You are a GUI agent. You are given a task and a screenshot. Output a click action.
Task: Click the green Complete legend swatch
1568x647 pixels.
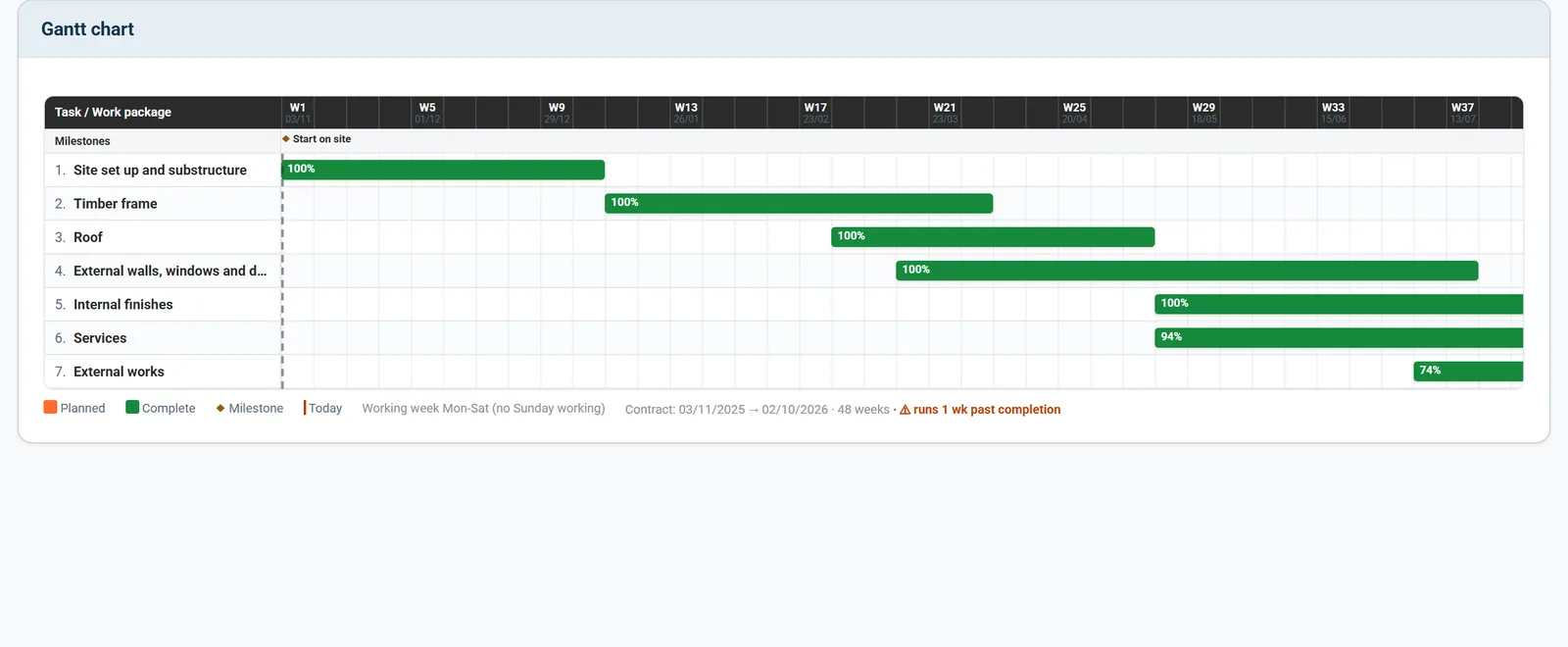[x=132, y=407]
